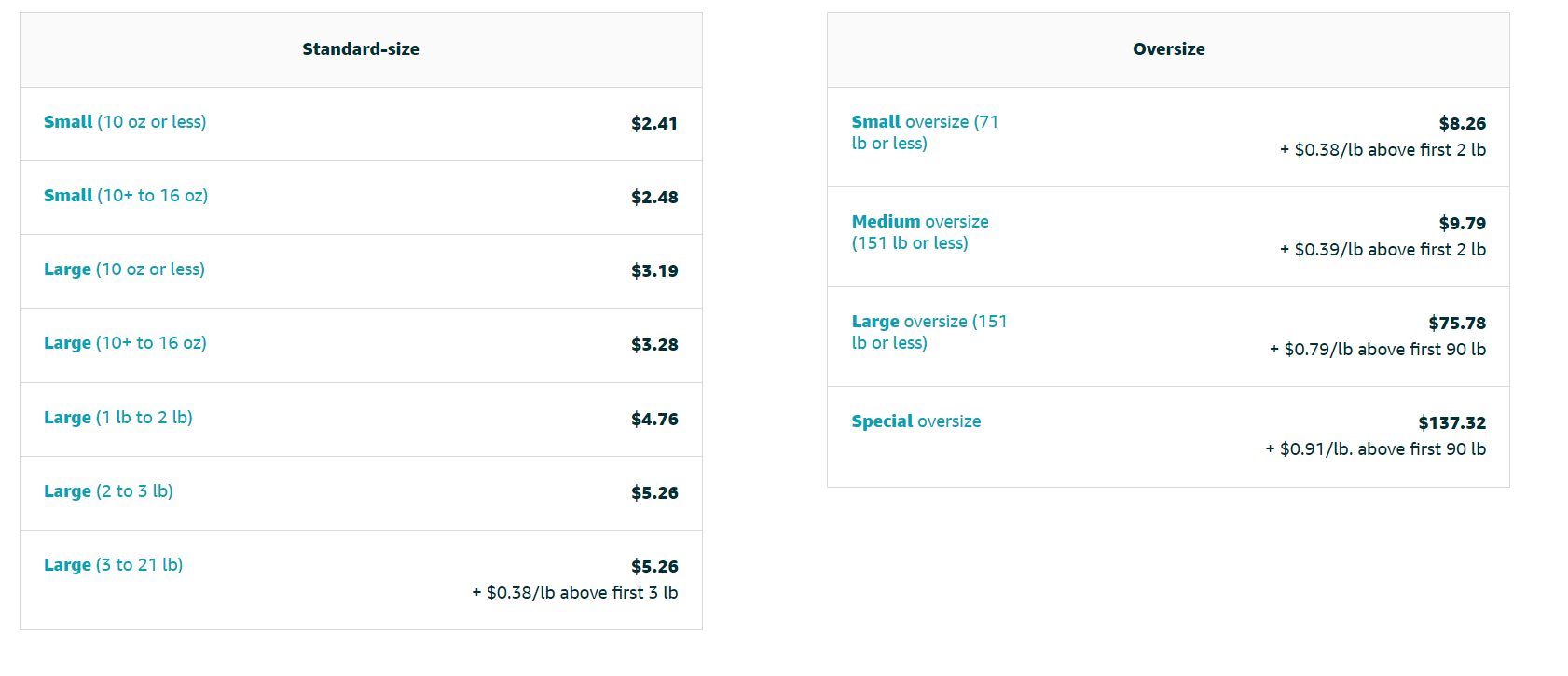The image size is (1568, 676).
Task: Click the $2.41 fee amount
Action: pos(654,124)
